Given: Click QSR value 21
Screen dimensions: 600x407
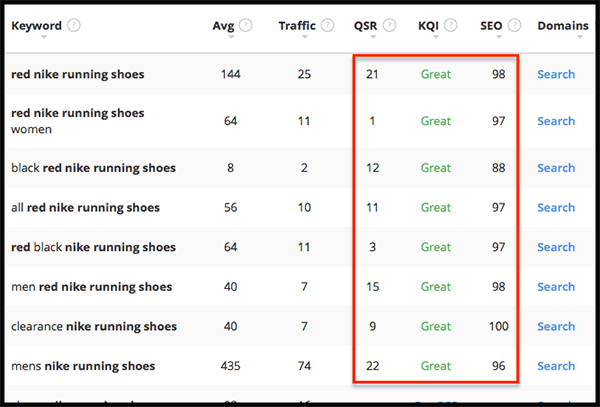Looking at the screenshot, I should click(372, 74).
